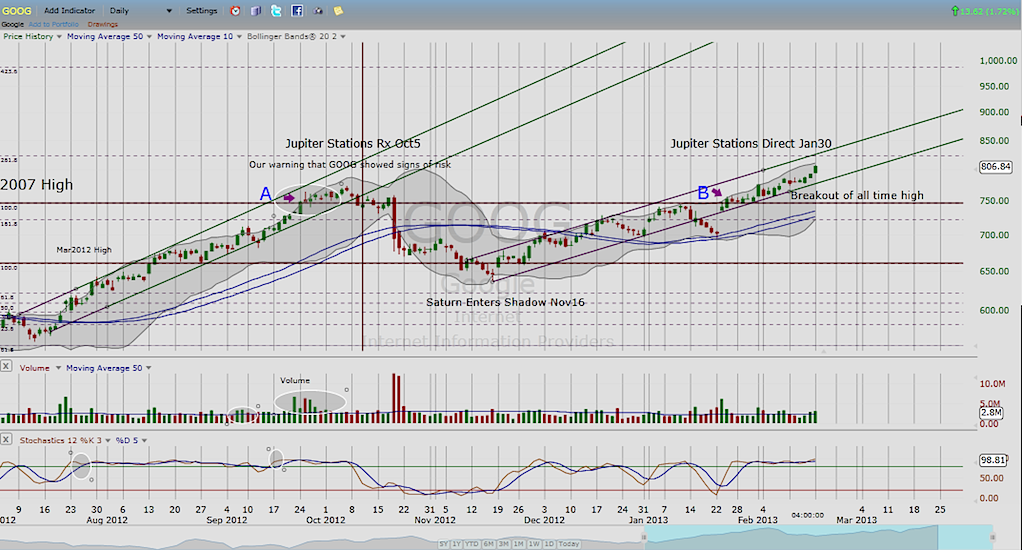The height and width of the screenshot is (550, 1022).
Task: Click the Add to Portfolio link
Action: [53, 24]
